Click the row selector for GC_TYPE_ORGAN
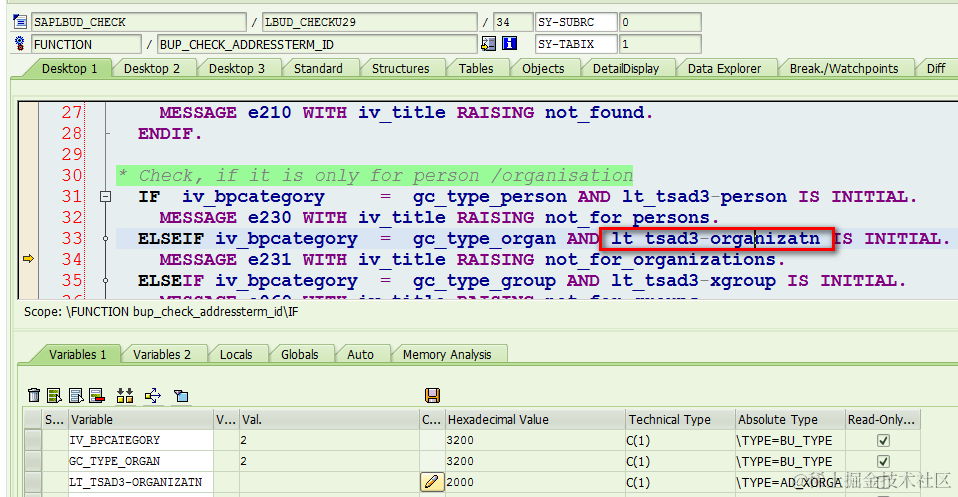The image size is (958, 497). (x=33, y=461)
